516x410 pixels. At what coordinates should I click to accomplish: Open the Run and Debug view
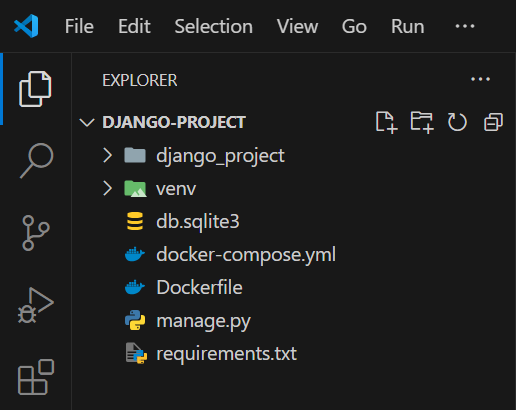click(x=35, y=305)
